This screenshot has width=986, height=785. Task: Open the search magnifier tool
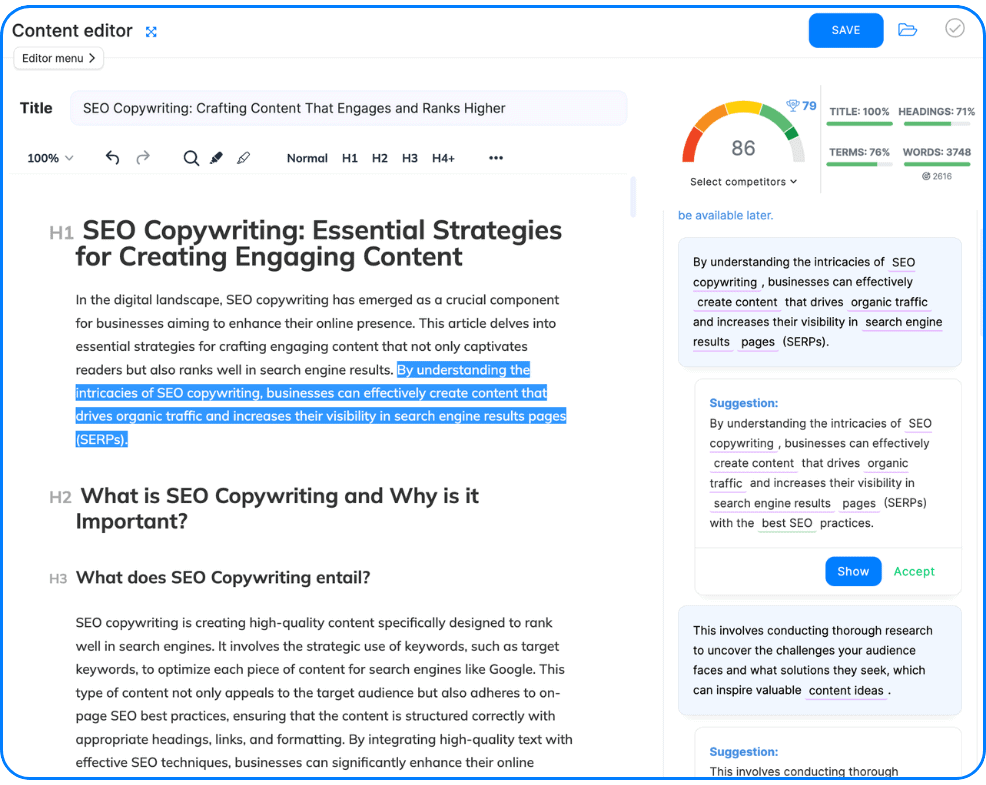[x=190, y=157]
